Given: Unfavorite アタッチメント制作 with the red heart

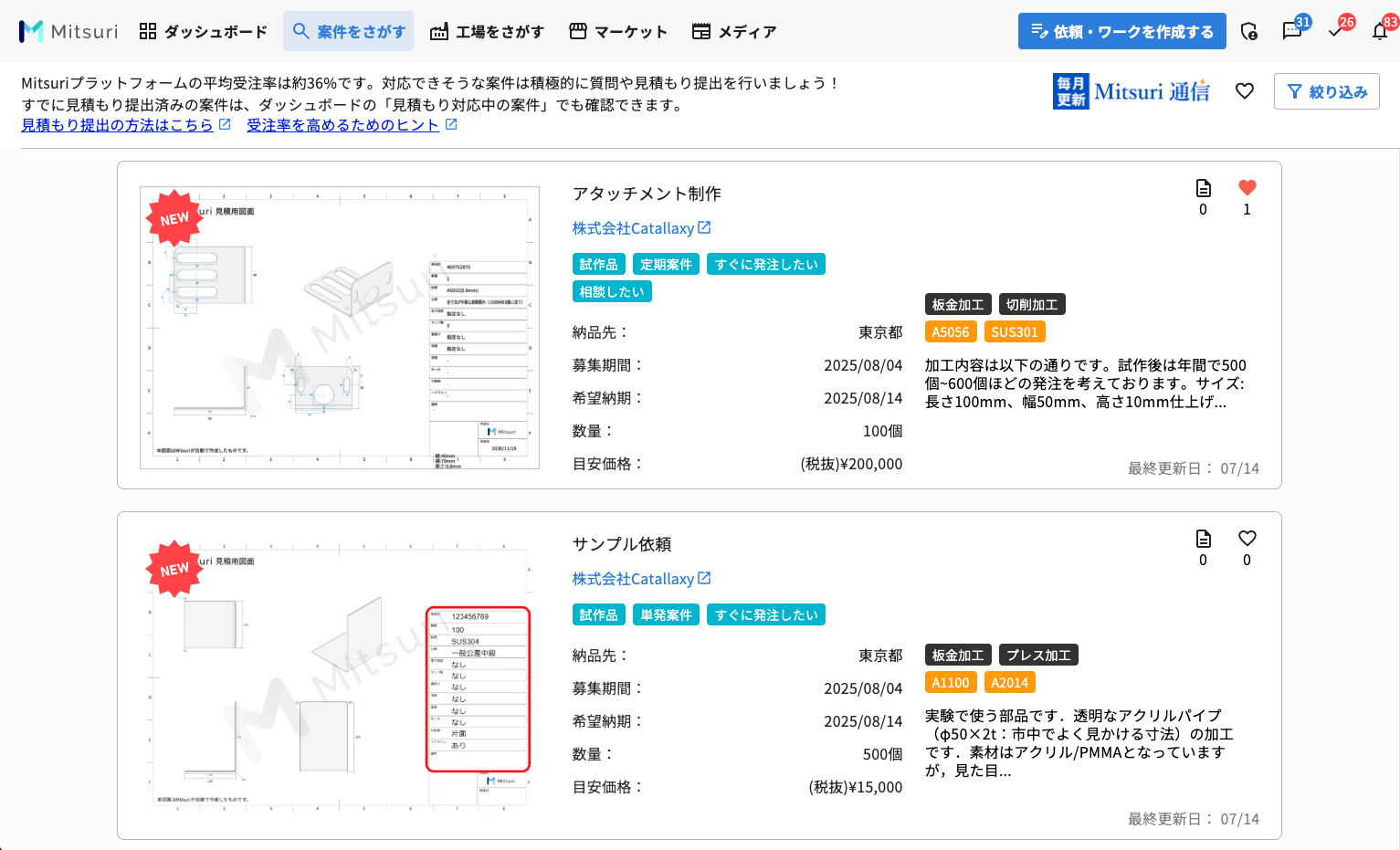Looking at the screenshot, I should pyautogui.click(x=1247, y=188).
